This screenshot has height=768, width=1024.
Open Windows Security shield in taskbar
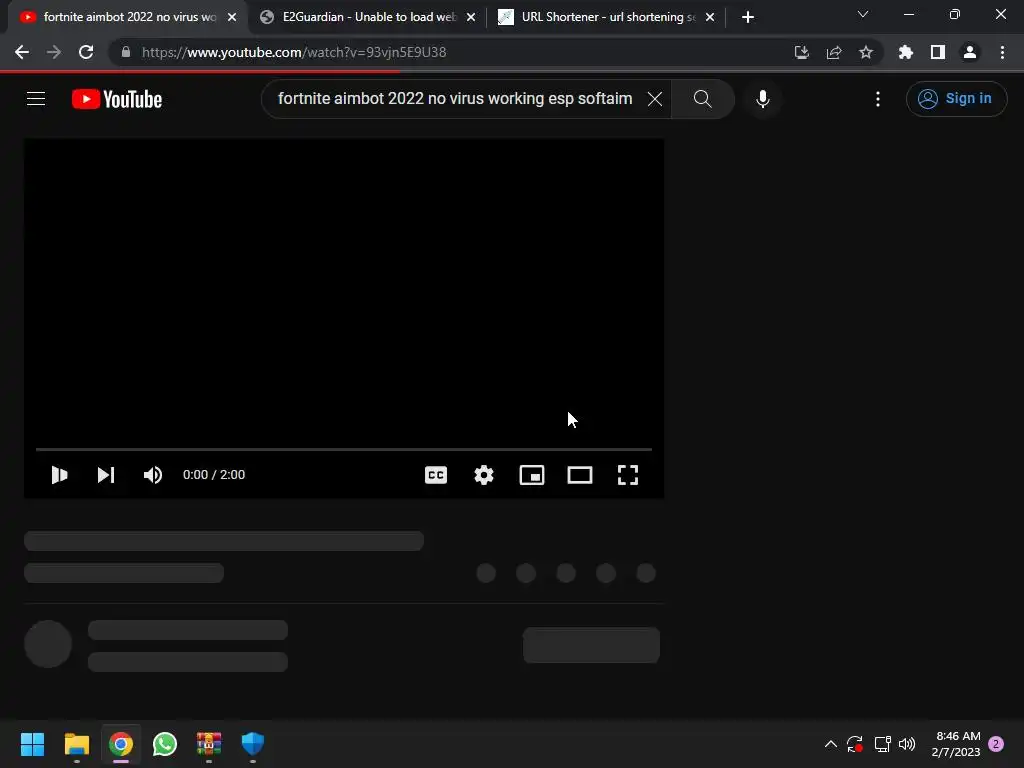pyautogui.click(x=253, y=744)
